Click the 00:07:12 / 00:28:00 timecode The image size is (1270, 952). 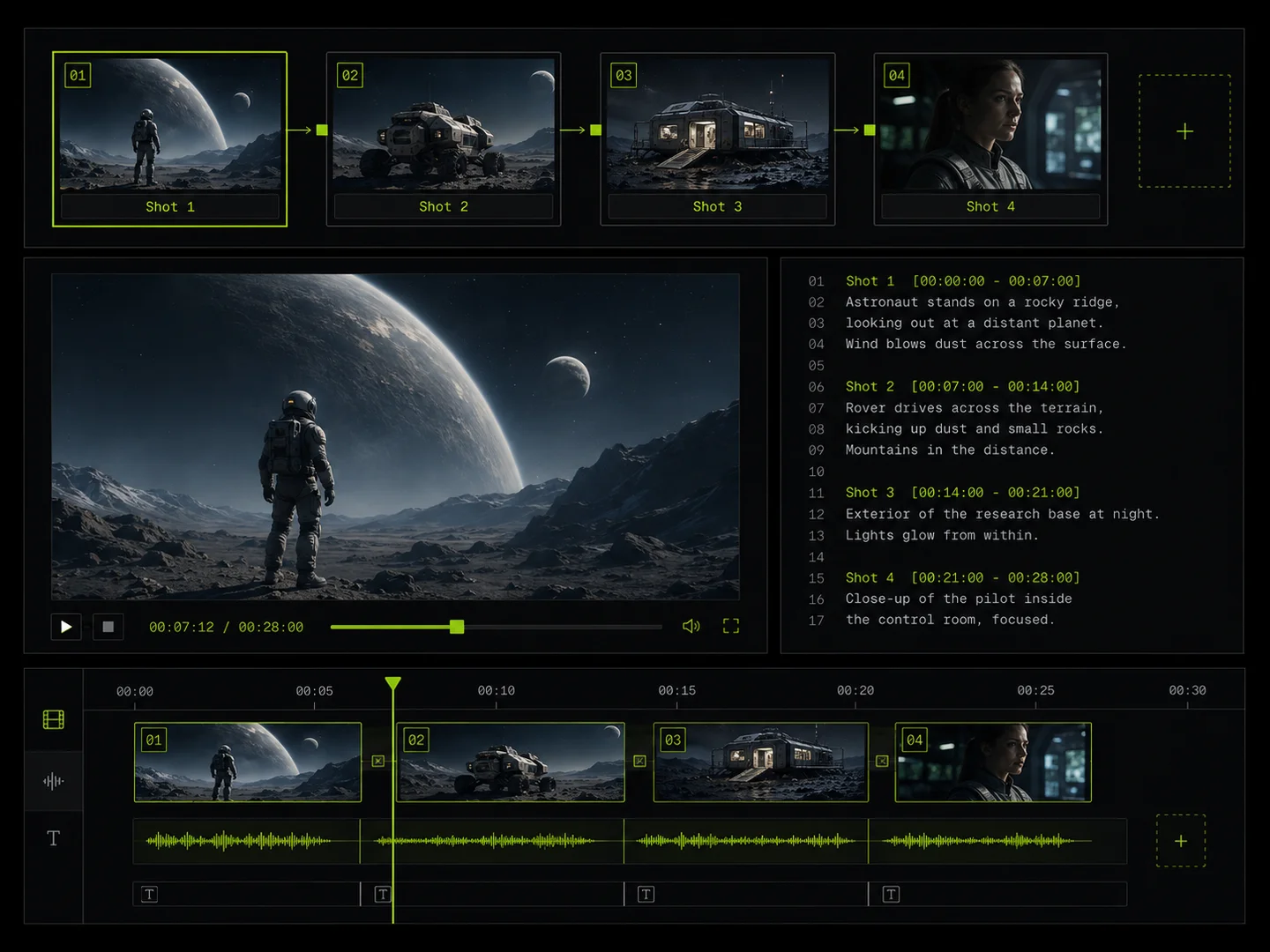pos(226,628)
